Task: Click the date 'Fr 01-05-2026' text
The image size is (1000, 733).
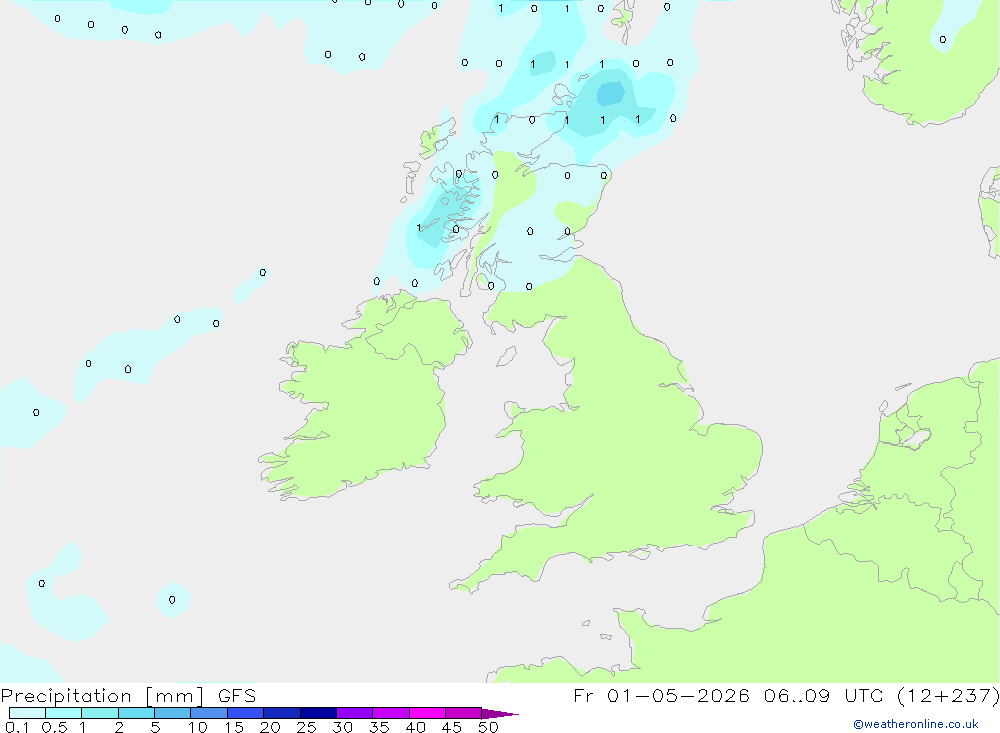Action: pyautogui.click(x=661, y=695)
